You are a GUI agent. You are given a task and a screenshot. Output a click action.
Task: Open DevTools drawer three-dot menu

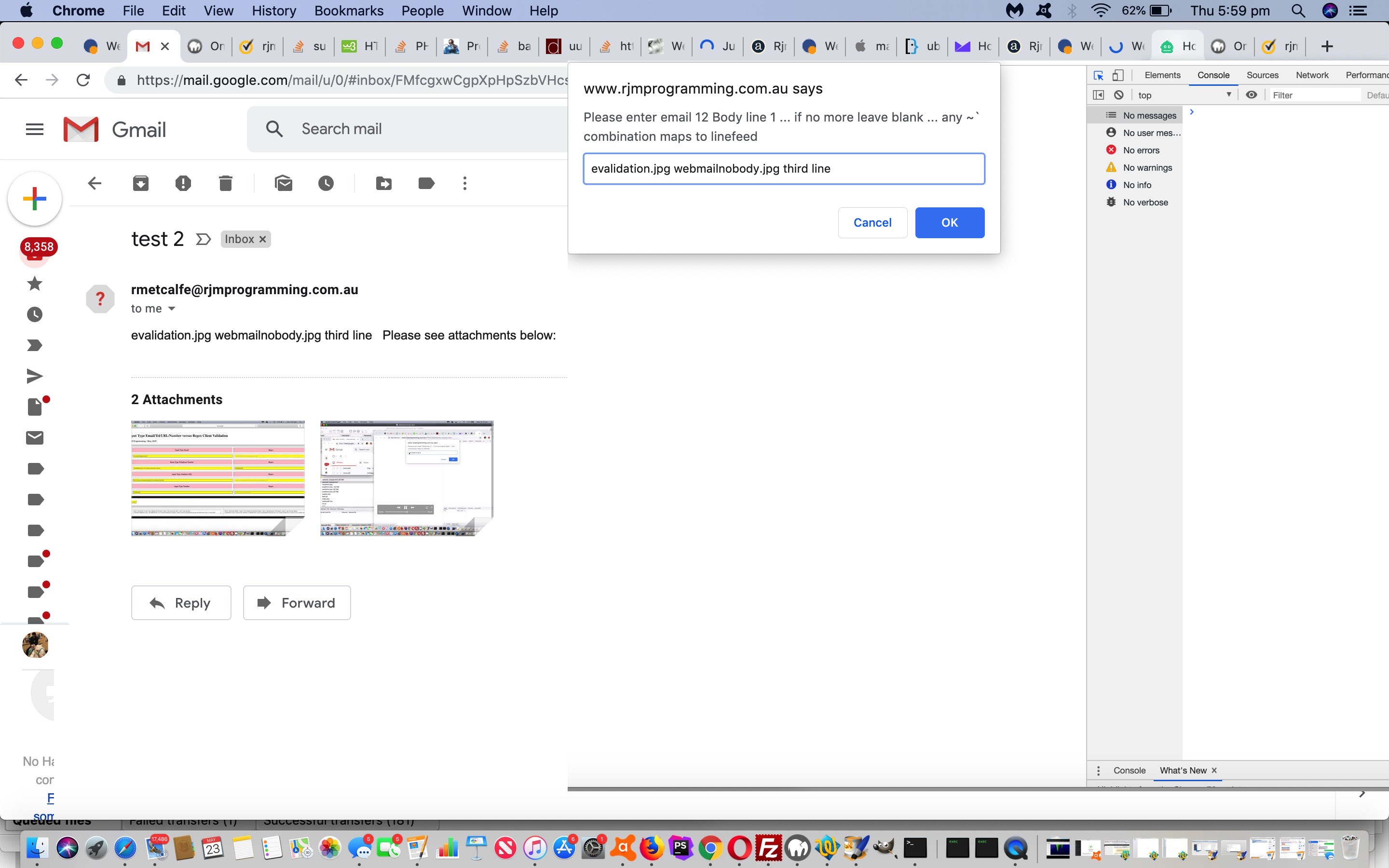pyautogui.click(x=1099, y=771)
